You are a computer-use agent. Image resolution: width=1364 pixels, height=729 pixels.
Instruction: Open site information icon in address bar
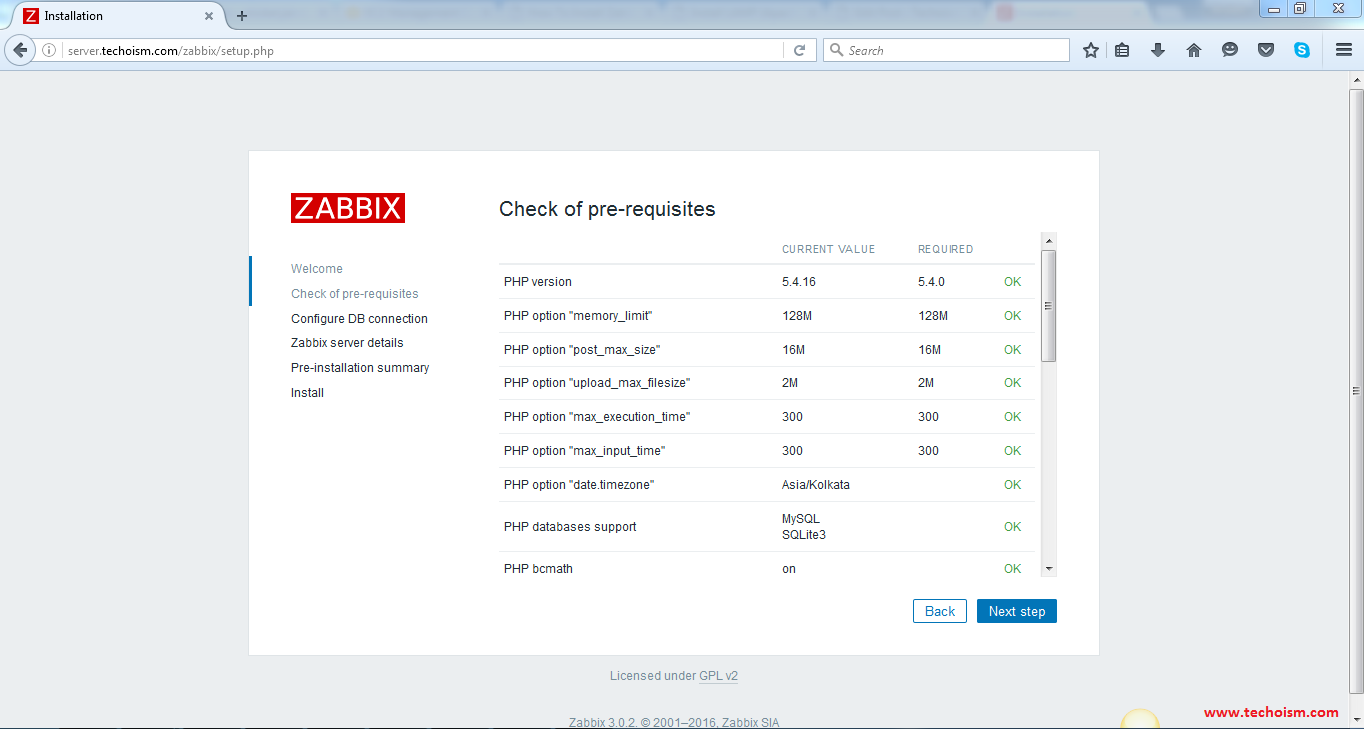tap(49, 50)
